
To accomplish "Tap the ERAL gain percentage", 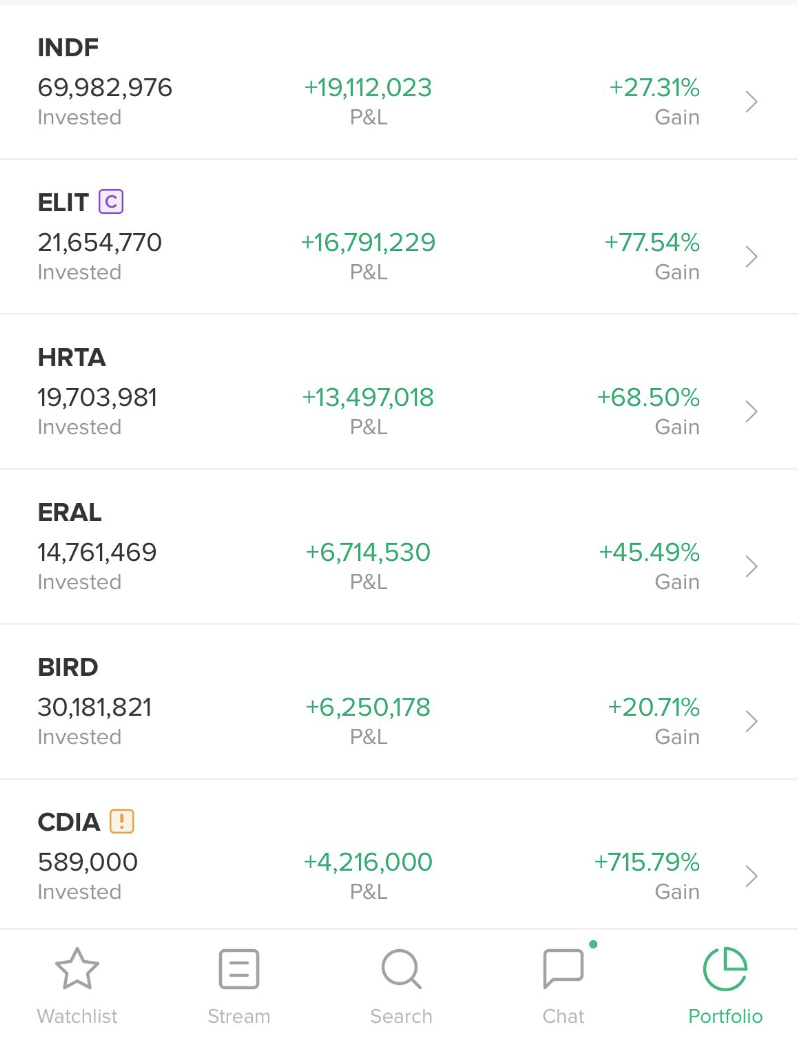I will coord(649,552).
